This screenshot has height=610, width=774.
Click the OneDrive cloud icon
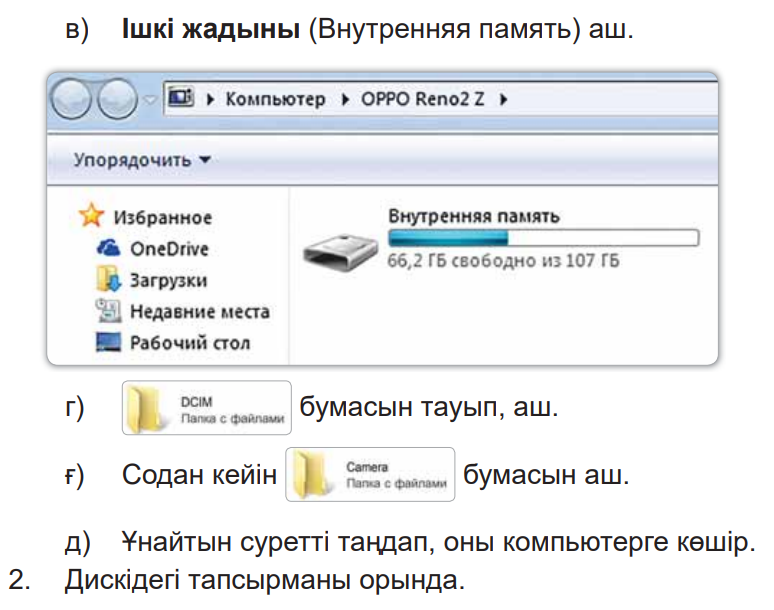[x=108, y=248]
